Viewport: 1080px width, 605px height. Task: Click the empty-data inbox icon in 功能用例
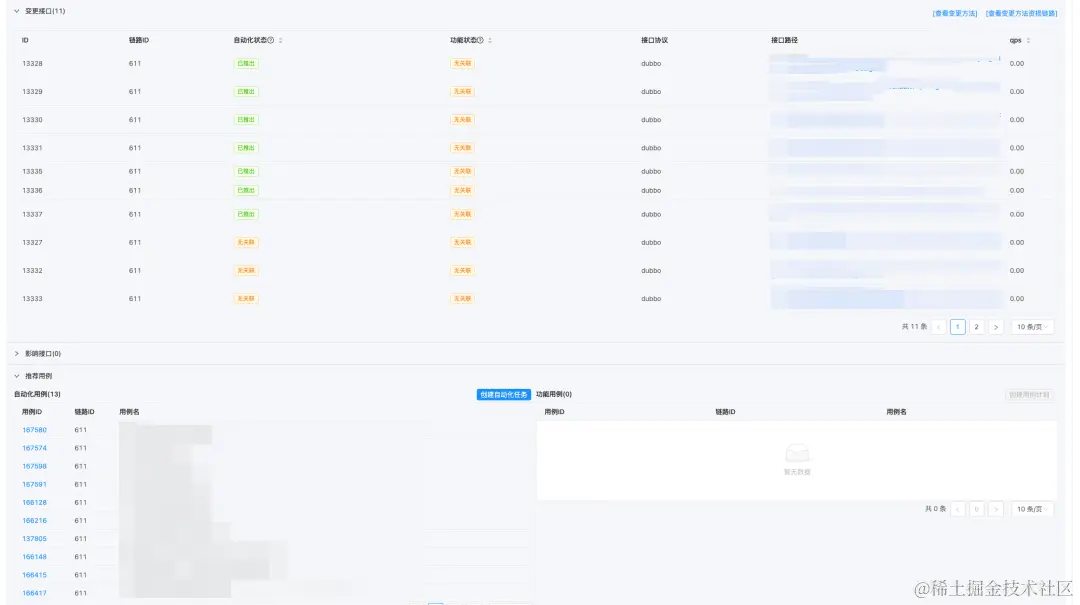[797, 453]
